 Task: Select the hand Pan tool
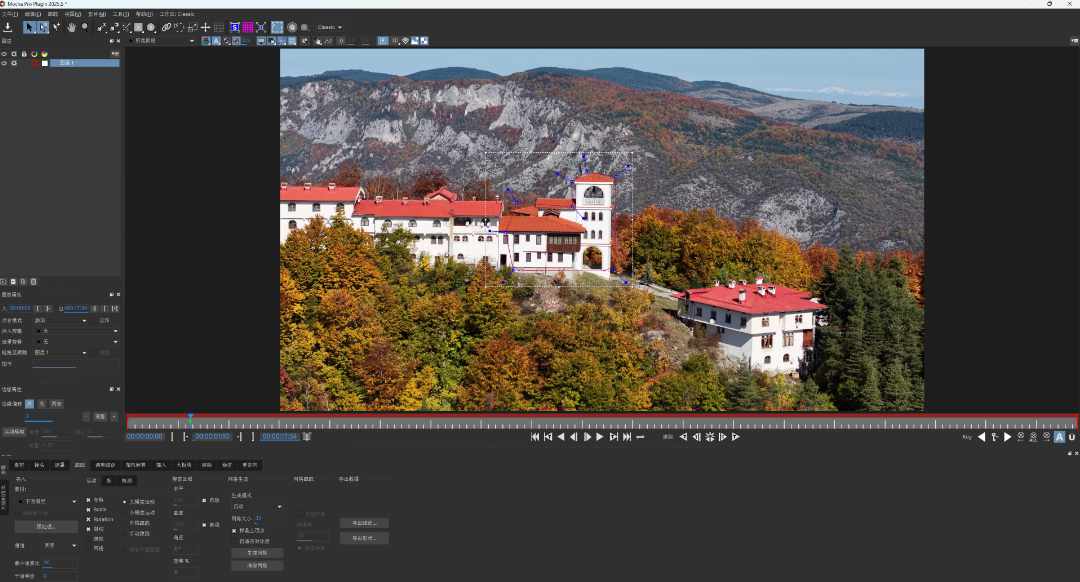coord(71,27)
